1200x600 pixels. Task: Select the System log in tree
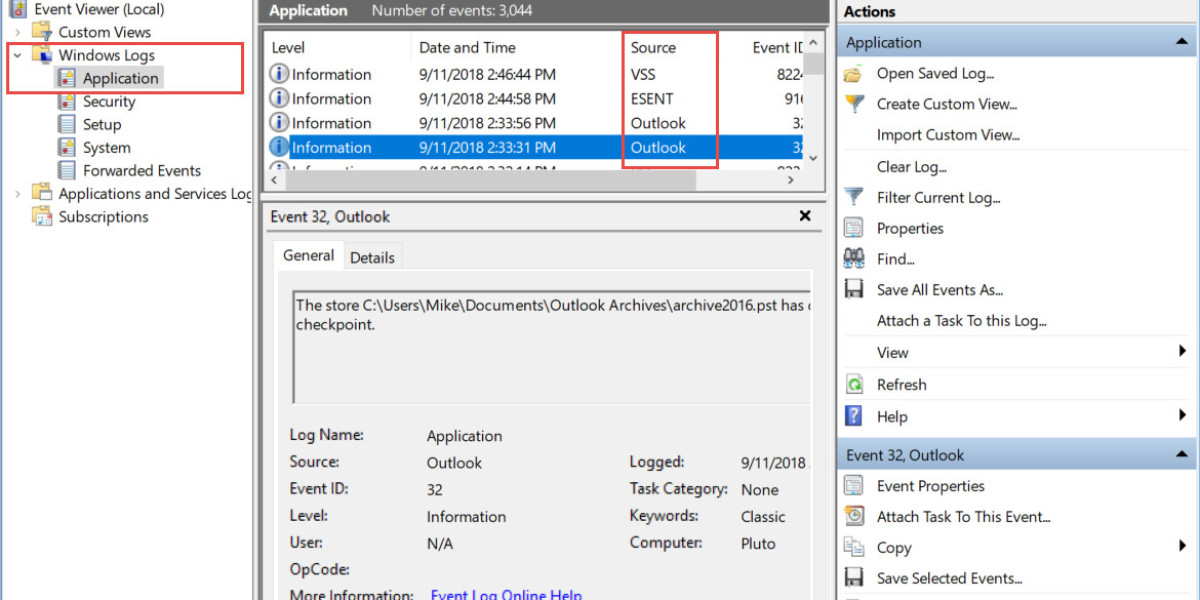tap(106, 148)
